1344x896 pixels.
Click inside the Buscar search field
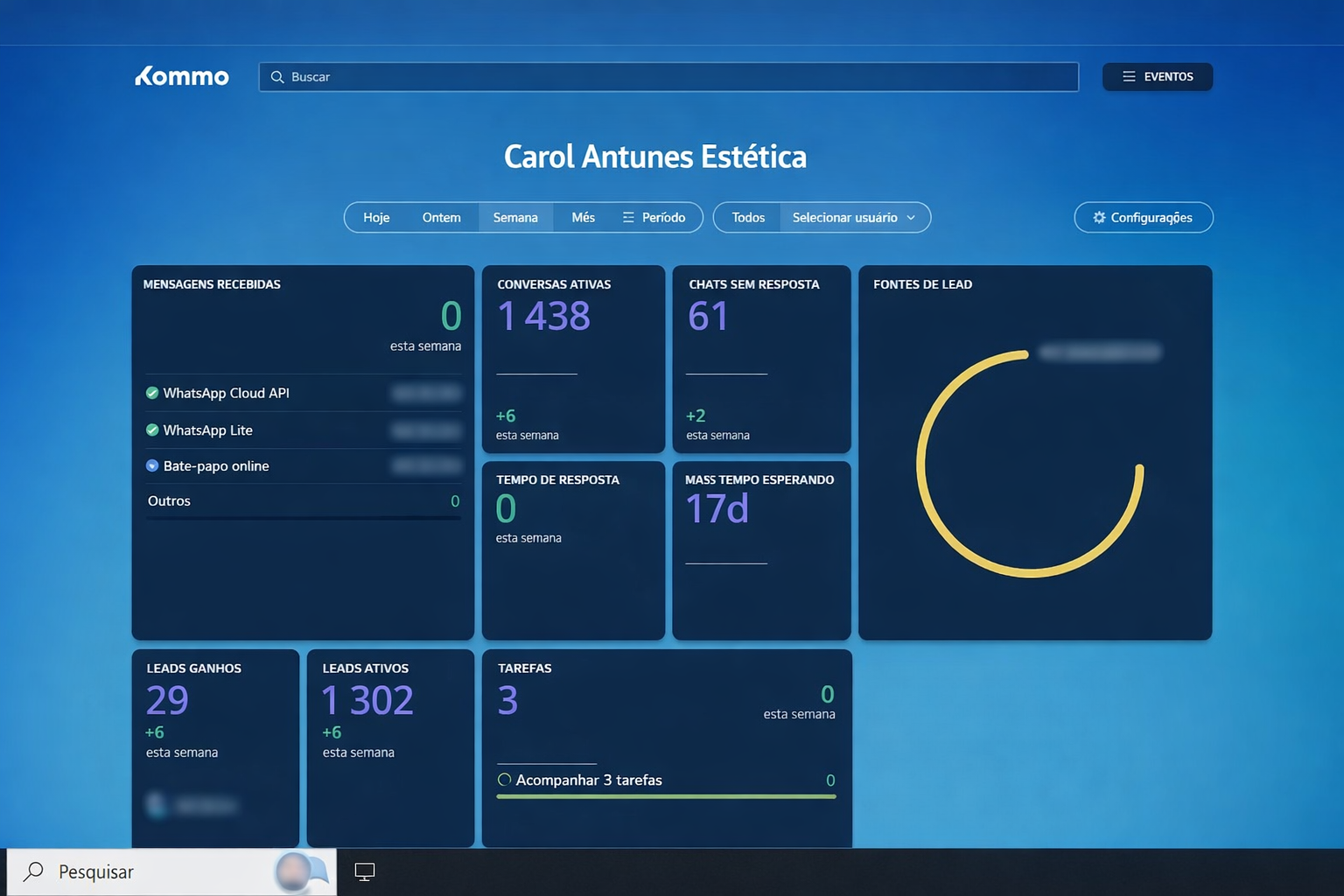point(612,77)
